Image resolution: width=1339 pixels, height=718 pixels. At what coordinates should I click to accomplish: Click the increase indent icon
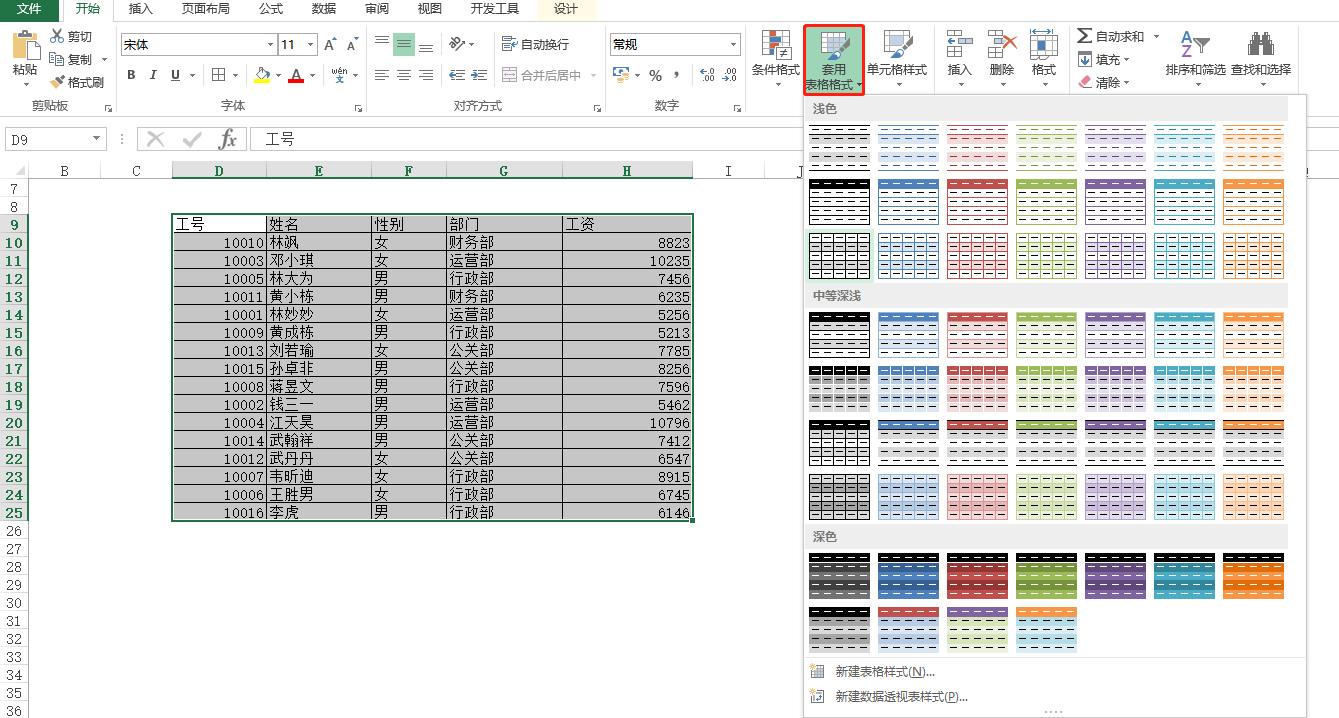pyautogui.click(x=479, y=75)
